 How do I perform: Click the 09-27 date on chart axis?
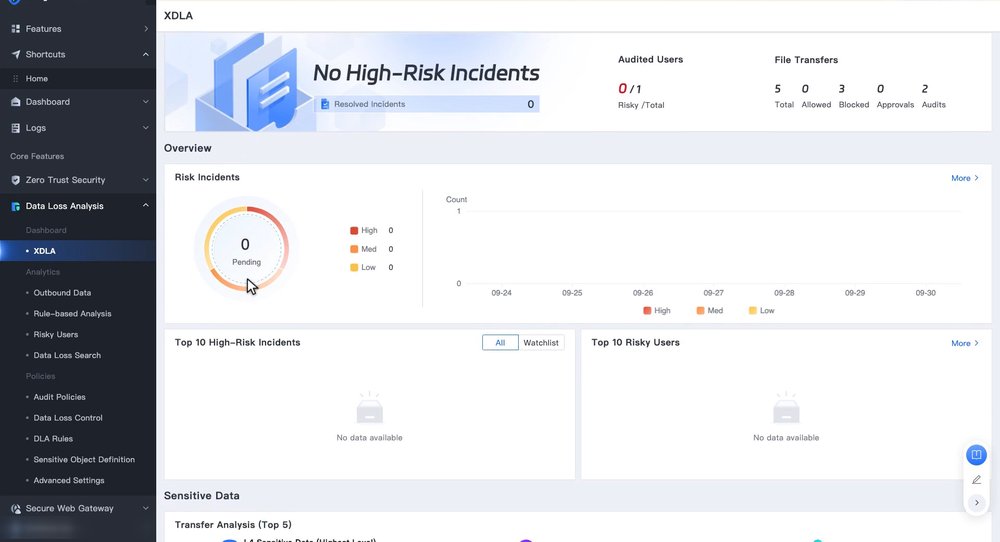point(714,293)
